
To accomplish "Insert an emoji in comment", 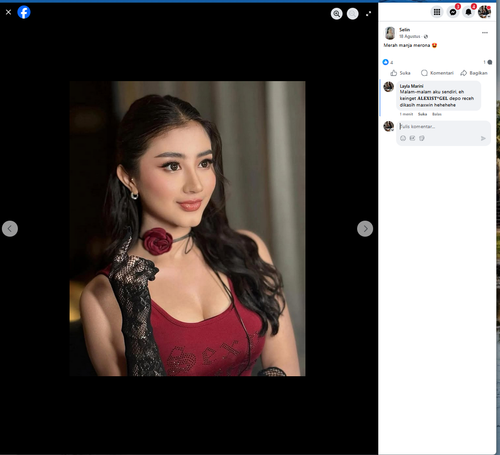I will coord(403,138).
